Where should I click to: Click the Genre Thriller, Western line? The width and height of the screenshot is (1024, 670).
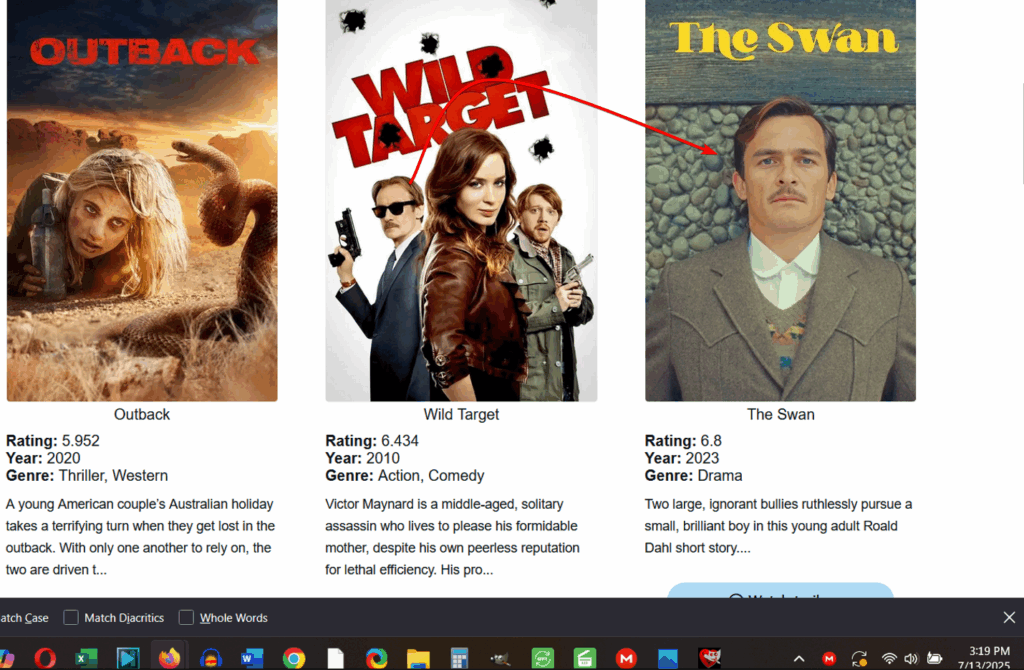[87, 475]
